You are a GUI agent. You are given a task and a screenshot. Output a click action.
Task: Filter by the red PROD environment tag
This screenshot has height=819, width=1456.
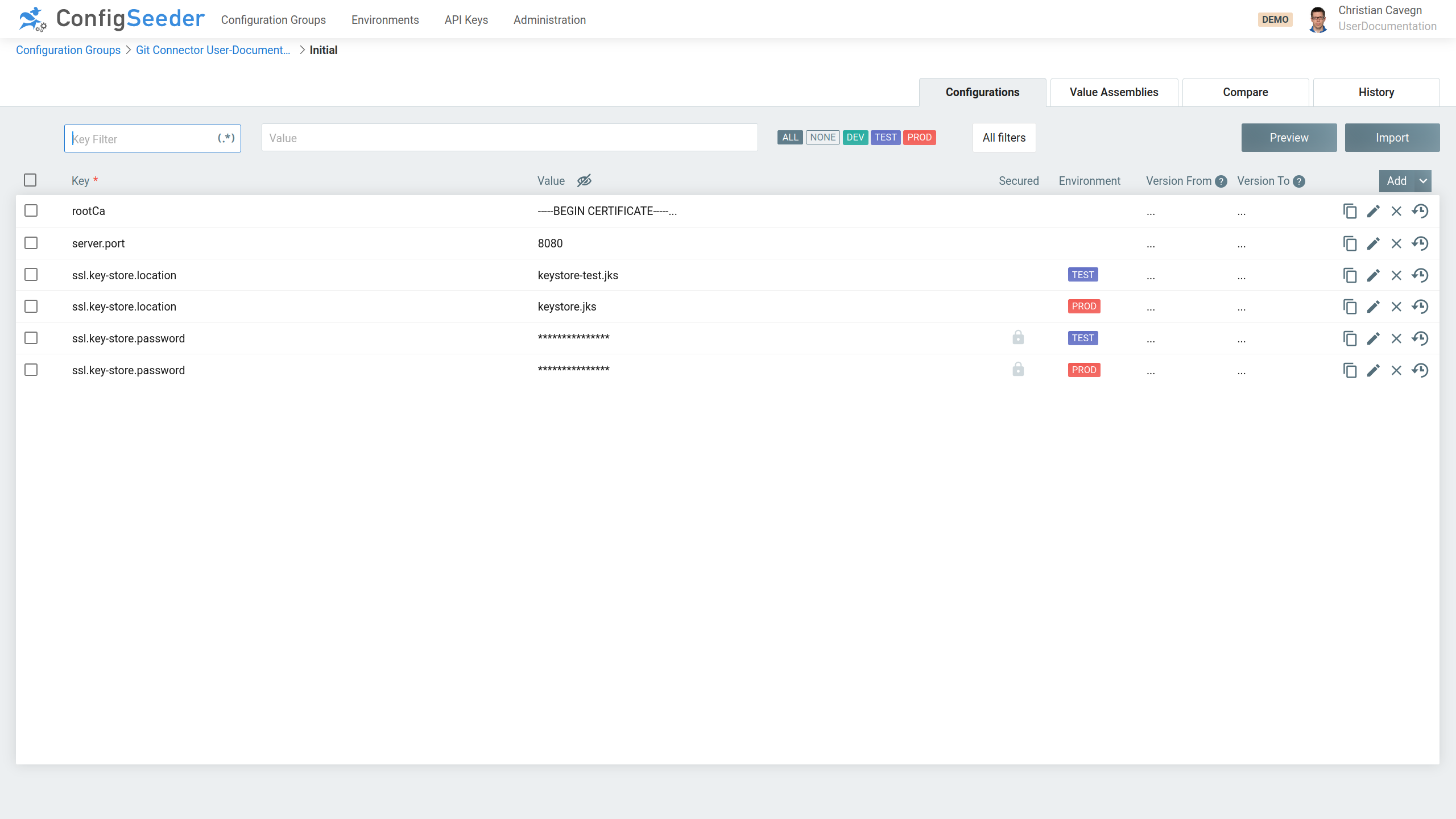[x=919, y=138]
